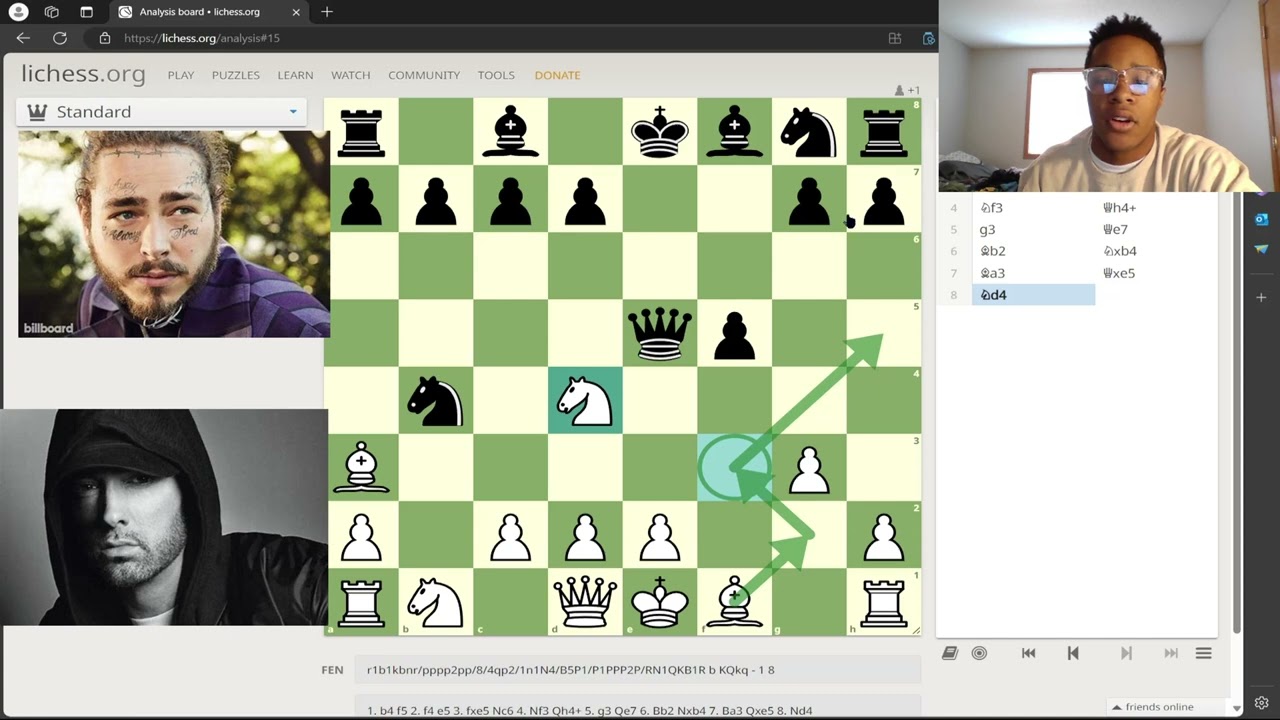The width and height of the screenshot is (1280, 720).
Task: Step back one move
Action: pos(1073,653)
